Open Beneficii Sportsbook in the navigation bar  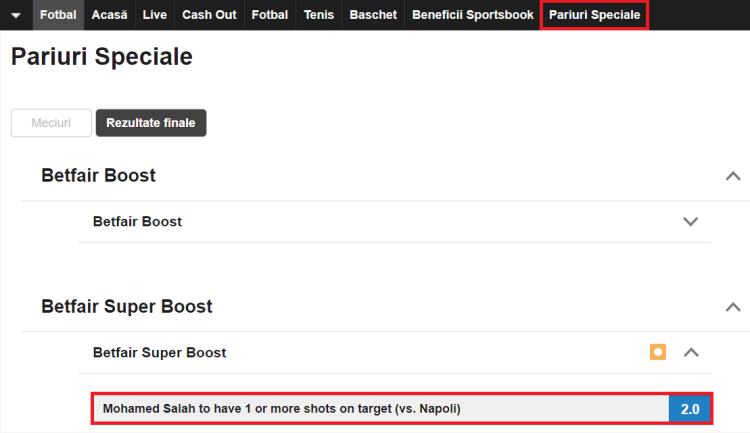tap(473, 15)
